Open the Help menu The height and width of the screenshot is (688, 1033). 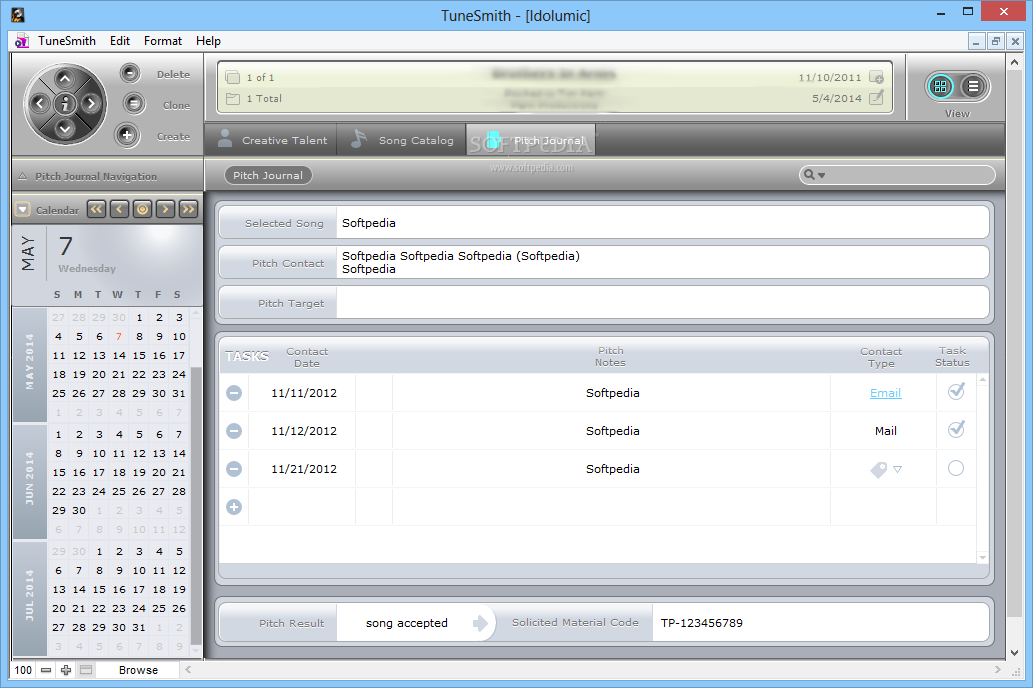[208, 41]
